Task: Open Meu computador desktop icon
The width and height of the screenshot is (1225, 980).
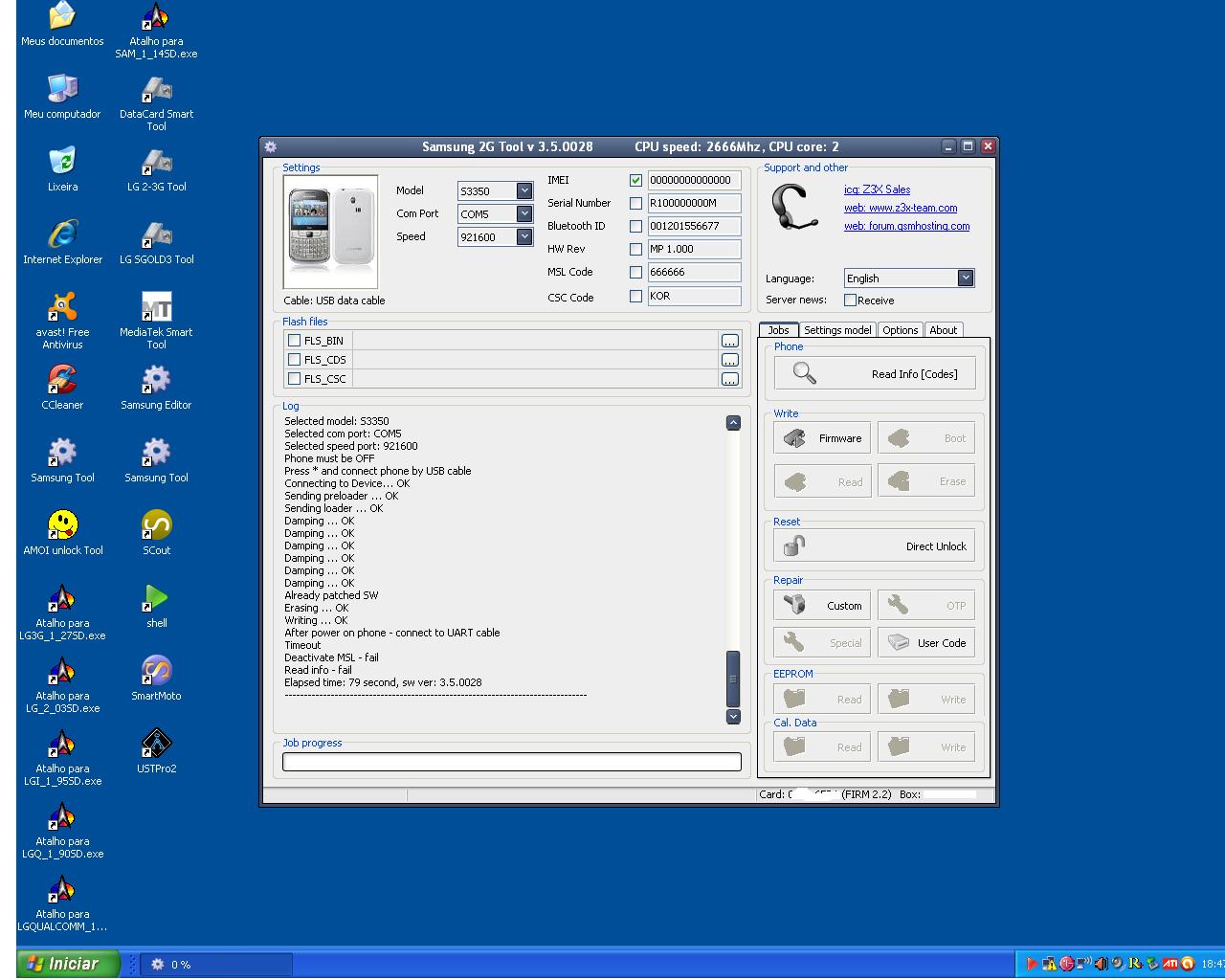Action: pos(62,96)
